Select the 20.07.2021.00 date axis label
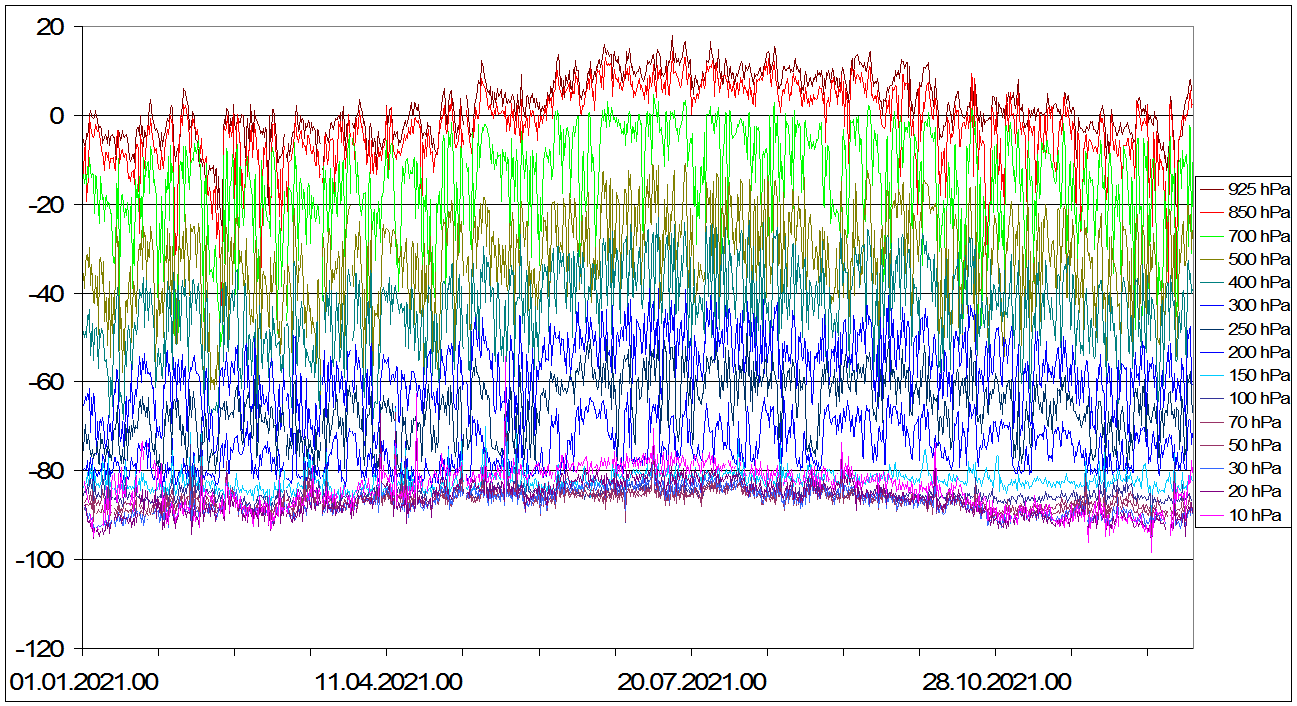1297x706 pixels. (x=692, y=683)
